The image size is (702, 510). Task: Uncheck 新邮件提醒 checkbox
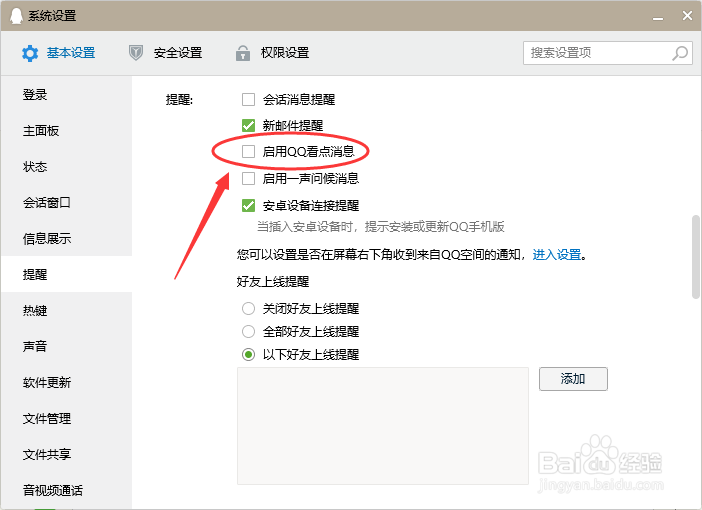(x=248, y=125)
